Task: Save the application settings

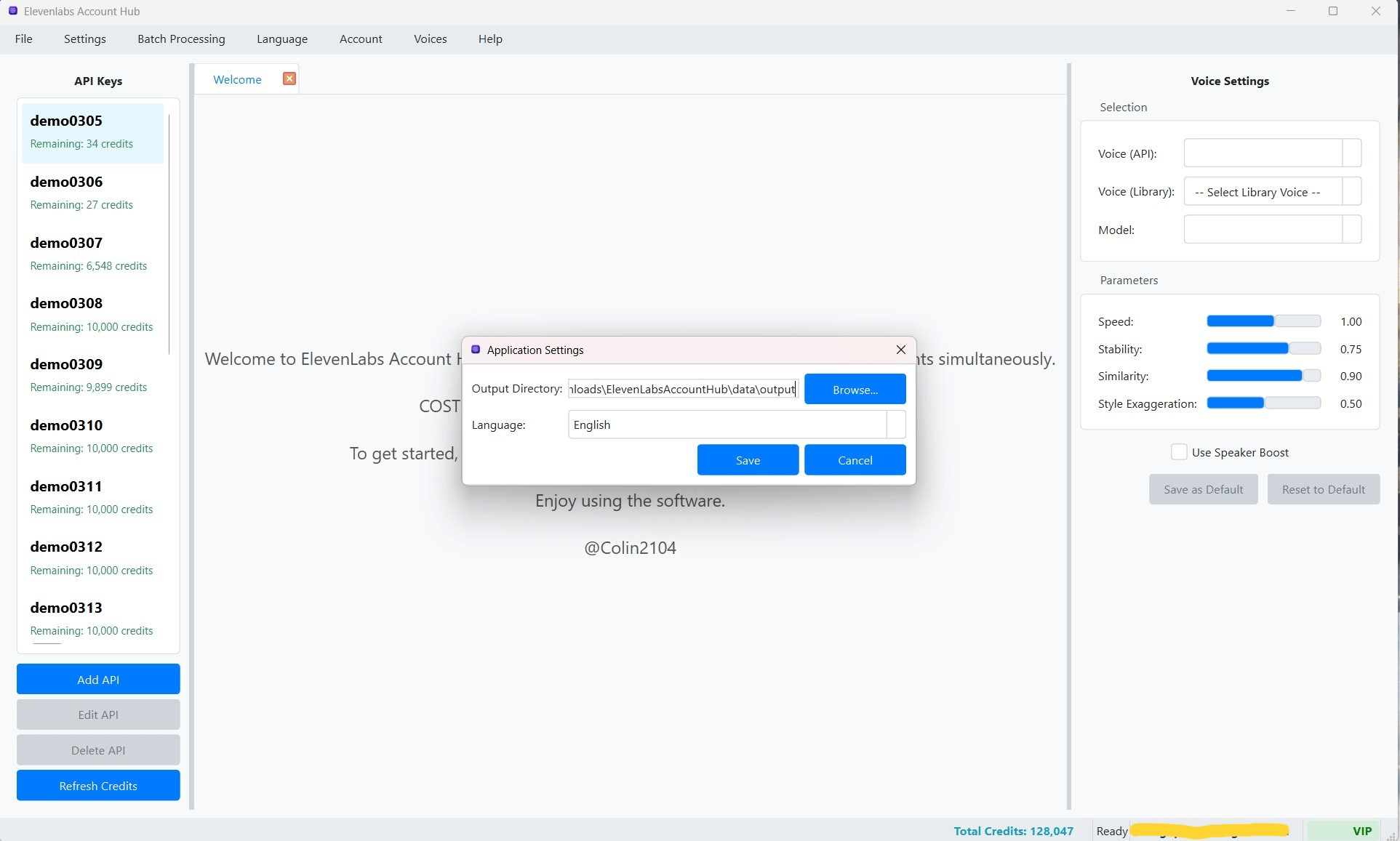Action: [x=748, y=460]
